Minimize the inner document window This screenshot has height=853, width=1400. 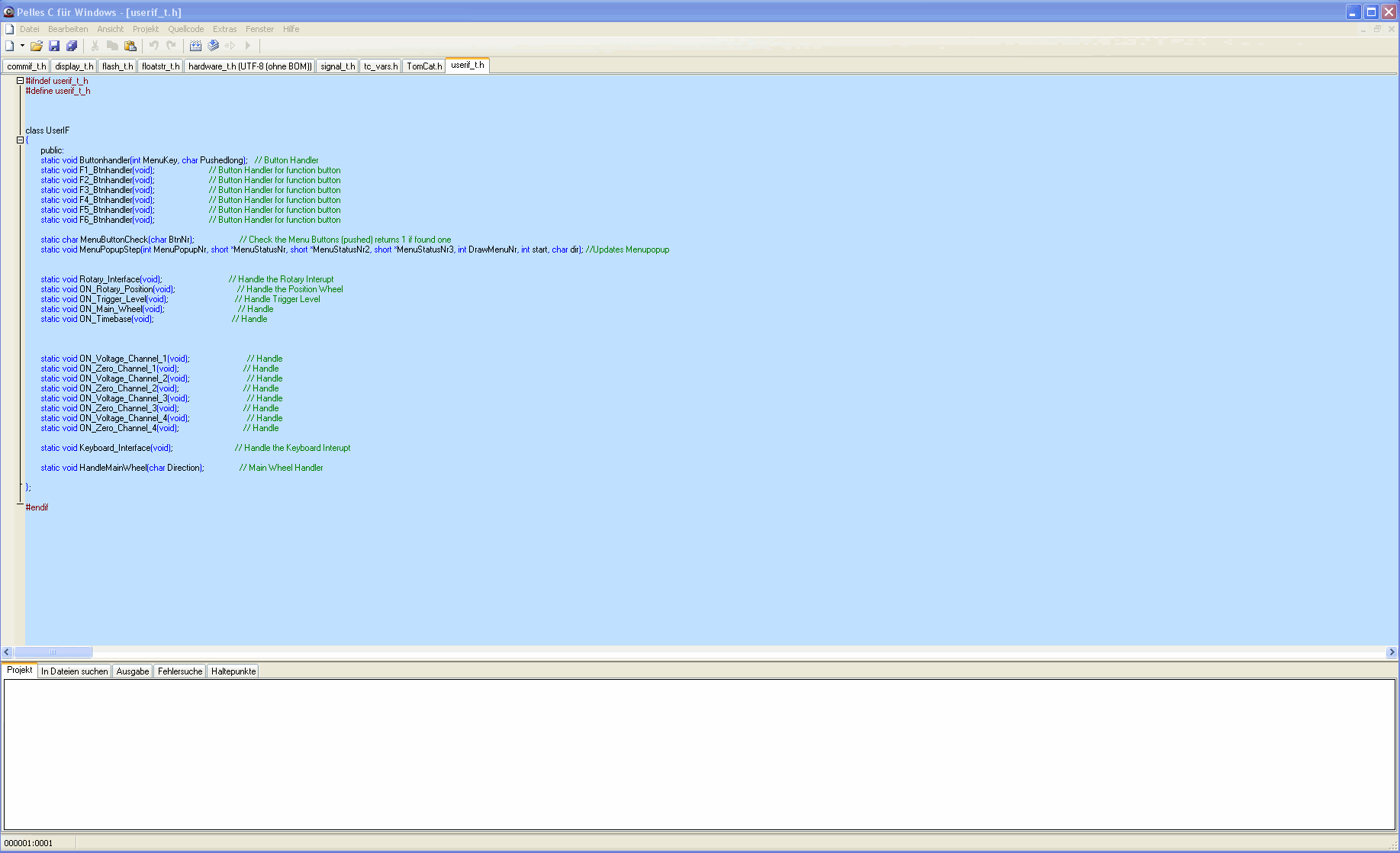(1363, 29)
